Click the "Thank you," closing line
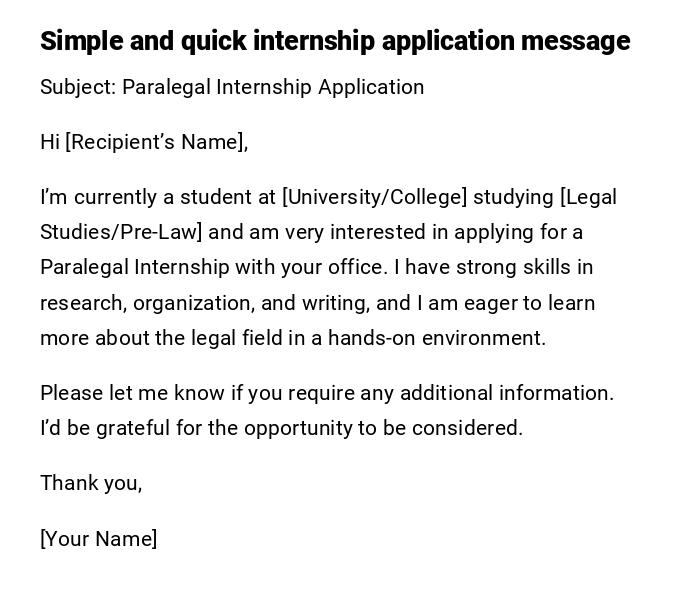This screenshot has height=601, width=700. click(91, 483)
